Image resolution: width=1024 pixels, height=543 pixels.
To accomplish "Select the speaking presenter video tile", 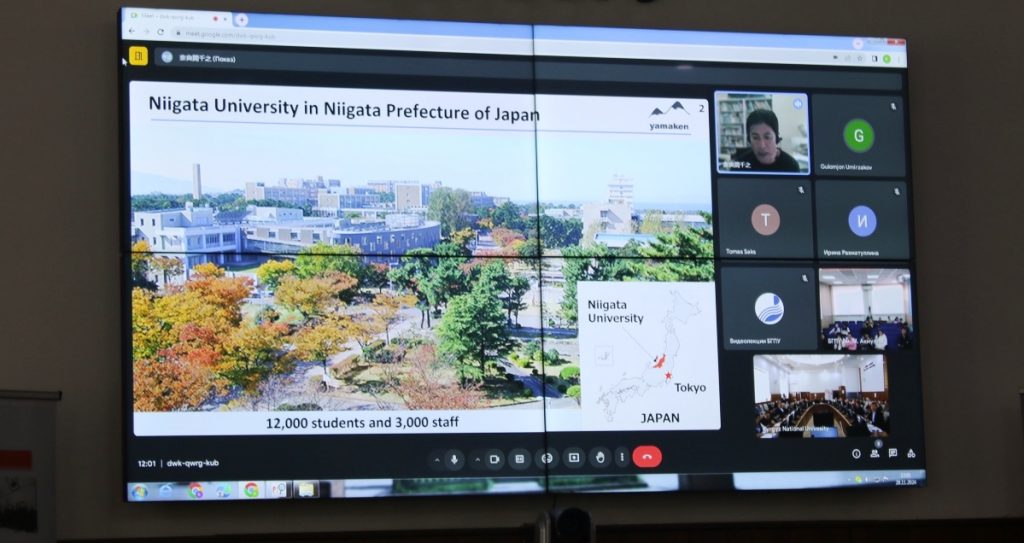I will pos(761,133).
